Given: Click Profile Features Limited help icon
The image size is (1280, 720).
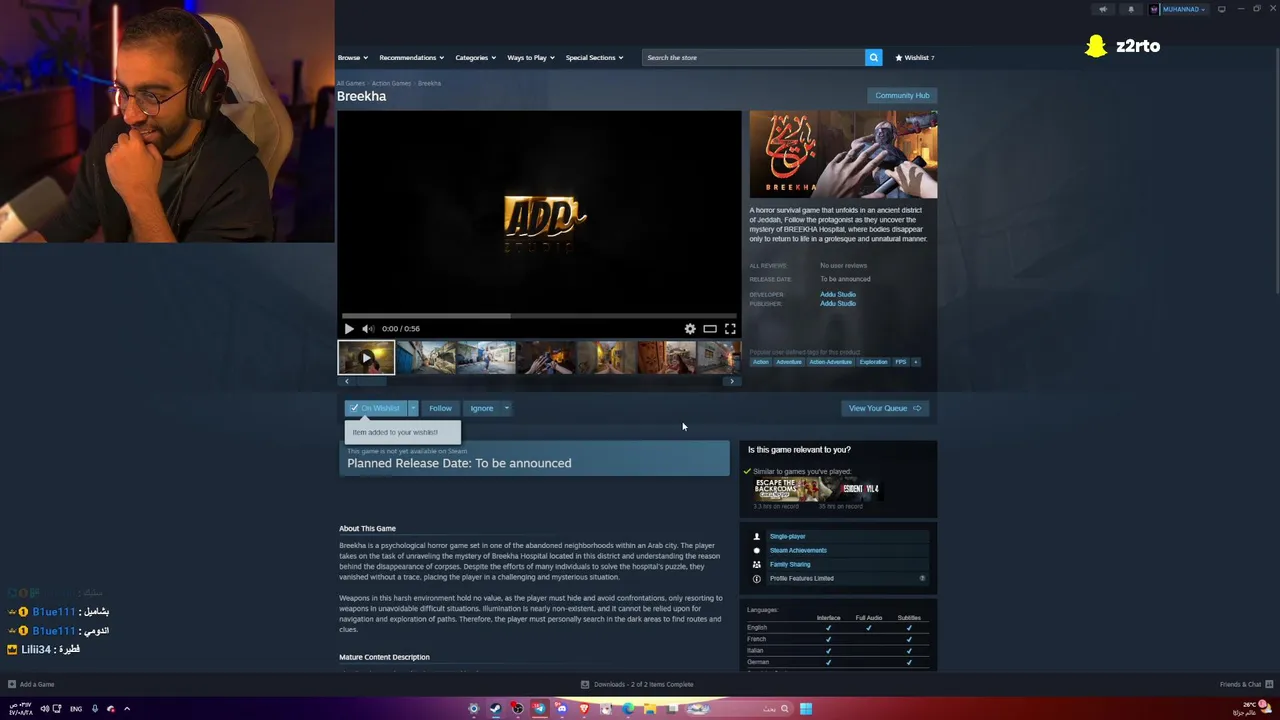Looking at the screenshot, I should coord(922,579).
